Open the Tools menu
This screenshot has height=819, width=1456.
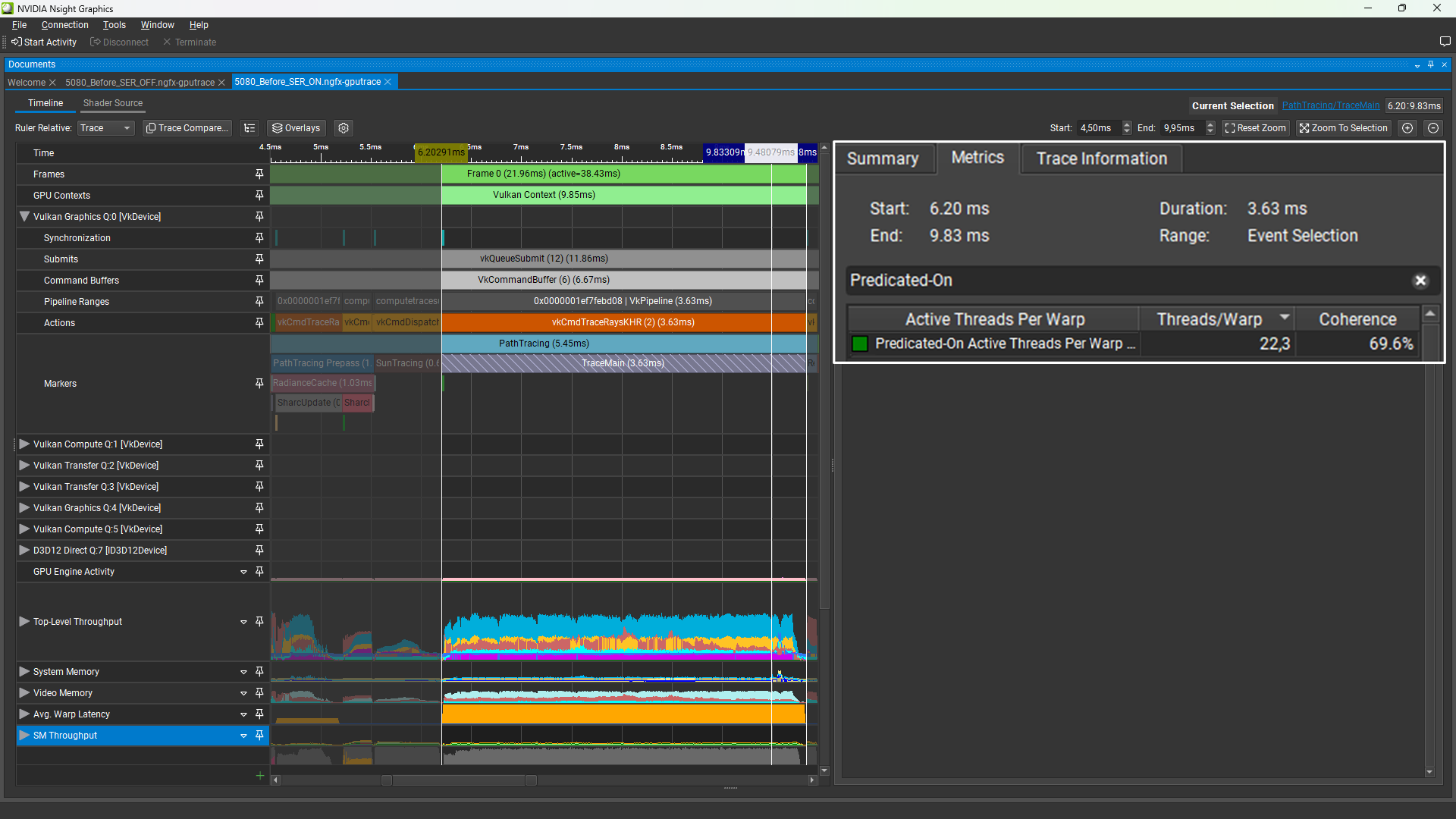[115, 25]
